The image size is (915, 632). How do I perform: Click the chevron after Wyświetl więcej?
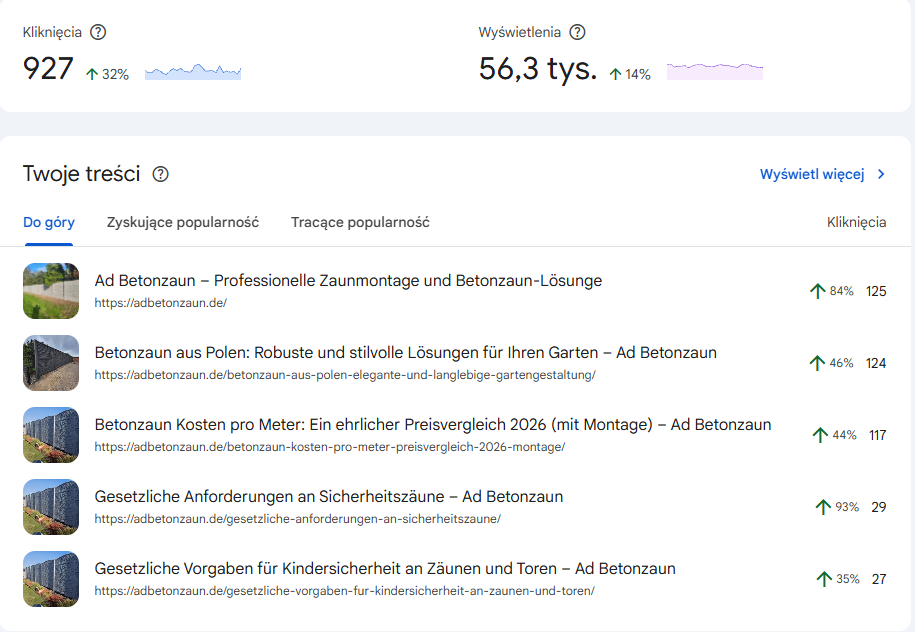(880, 173)
